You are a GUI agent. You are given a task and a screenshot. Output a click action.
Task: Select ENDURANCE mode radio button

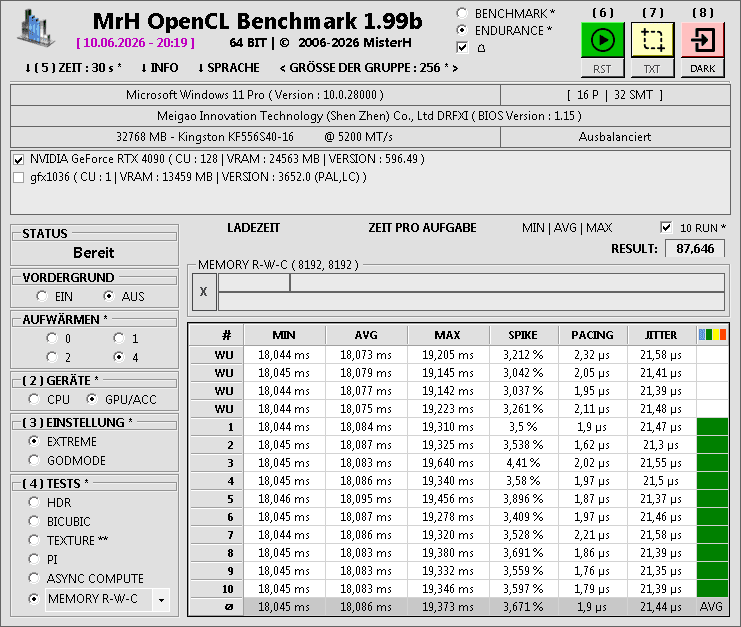click(462, 30)
